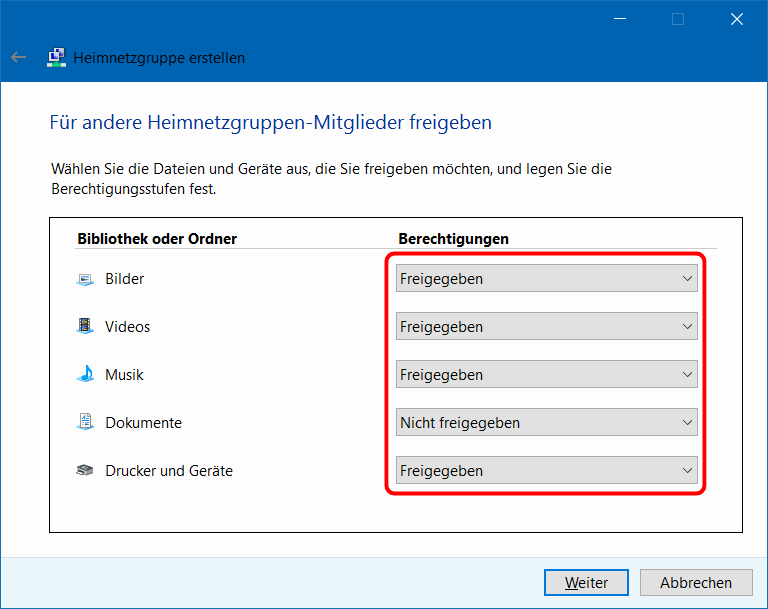Click the 'Heimnetzgruppe erstellen' window title text
Viewport: 768px width, 609px height.
[x=159, y=58]
